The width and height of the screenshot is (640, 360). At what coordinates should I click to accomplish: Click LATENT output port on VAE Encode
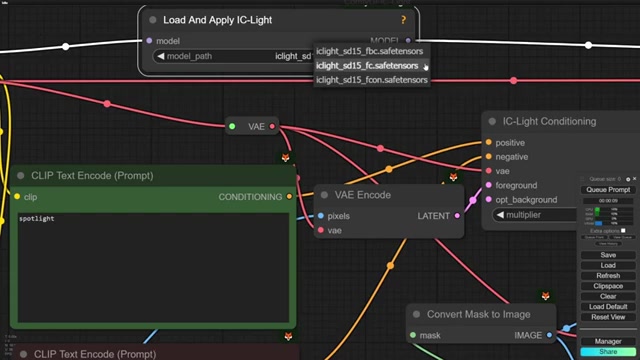tap(458, 216)
